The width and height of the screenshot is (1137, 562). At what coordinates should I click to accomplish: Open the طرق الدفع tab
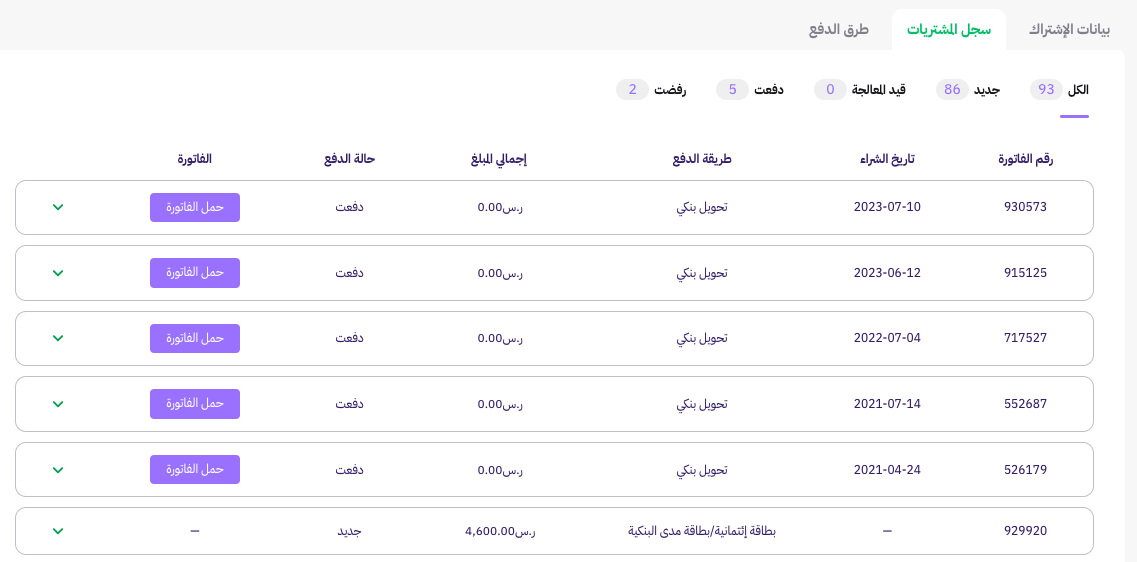[839, 30]
